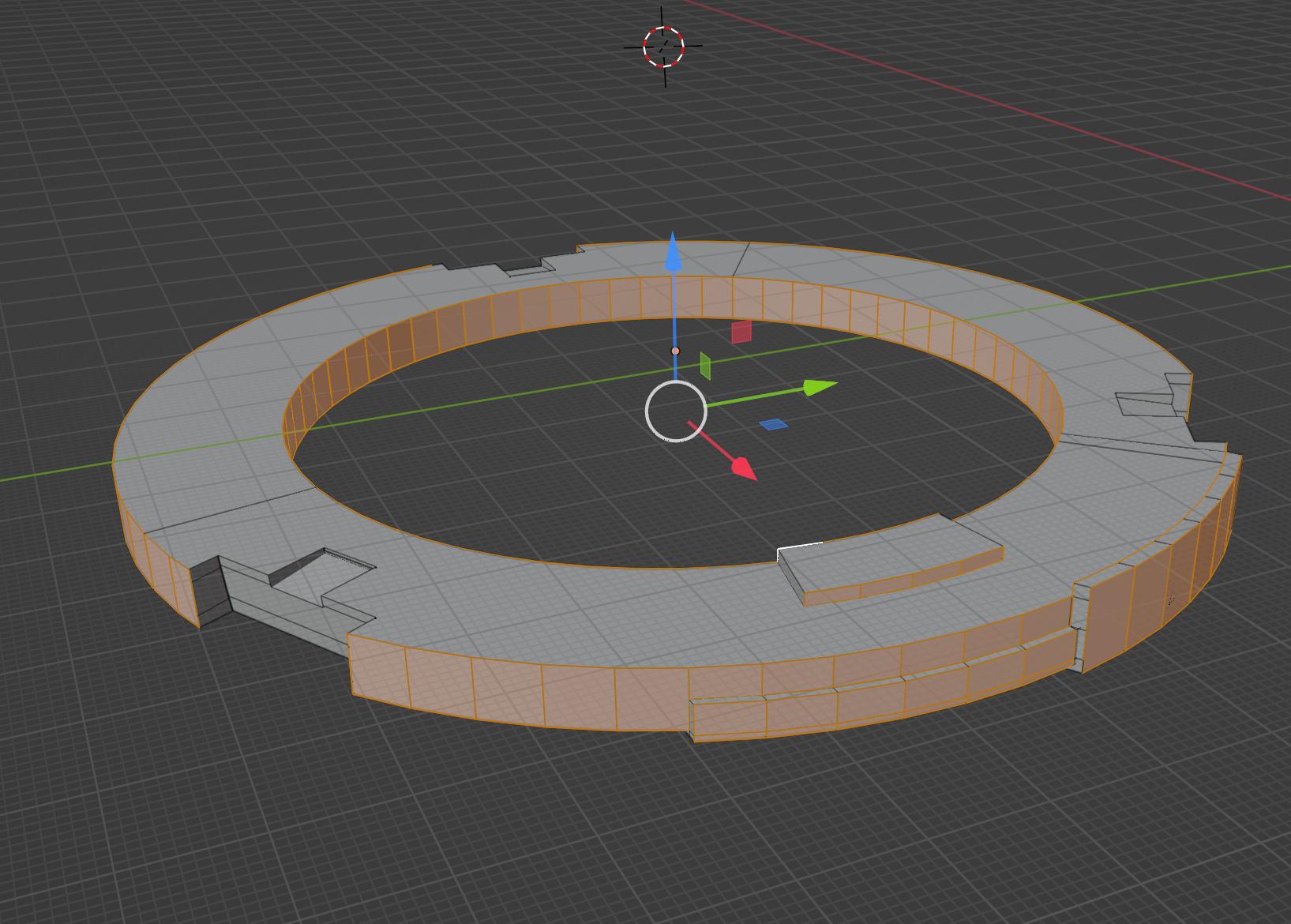Click the red YZ-plane square handle of the gizmo
Screen dimensions: 1291x924
tap(741, 332)
